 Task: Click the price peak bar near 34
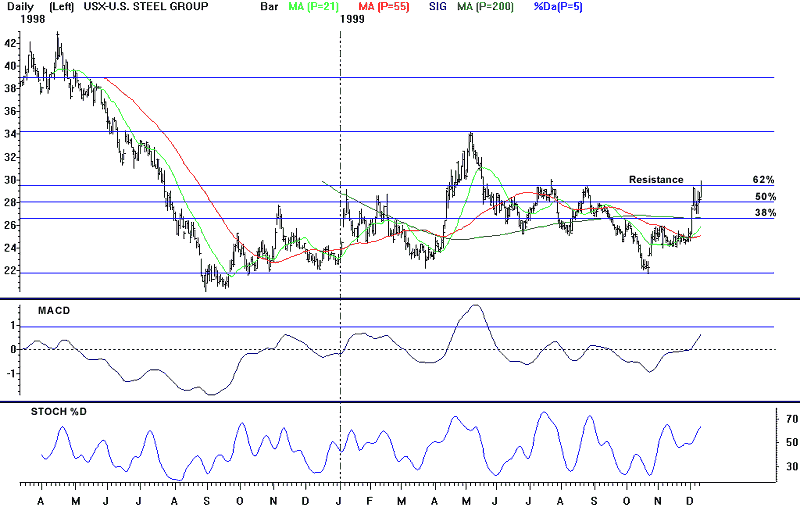[471, 140]
